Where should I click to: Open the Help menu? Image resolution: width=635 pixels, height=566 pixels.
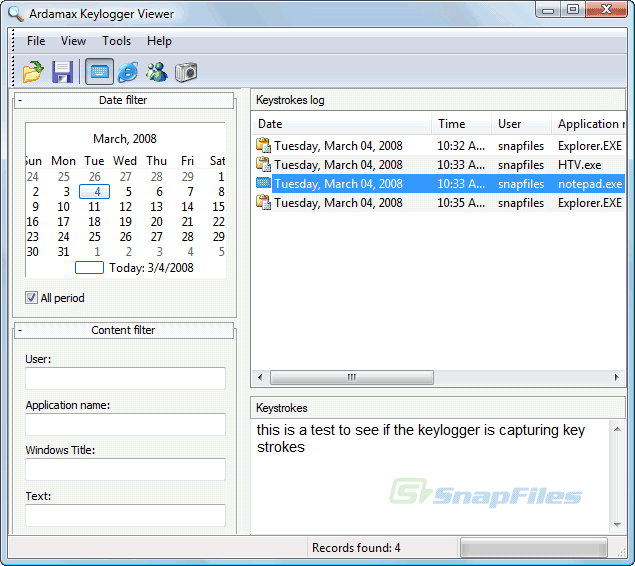(159, 41)
